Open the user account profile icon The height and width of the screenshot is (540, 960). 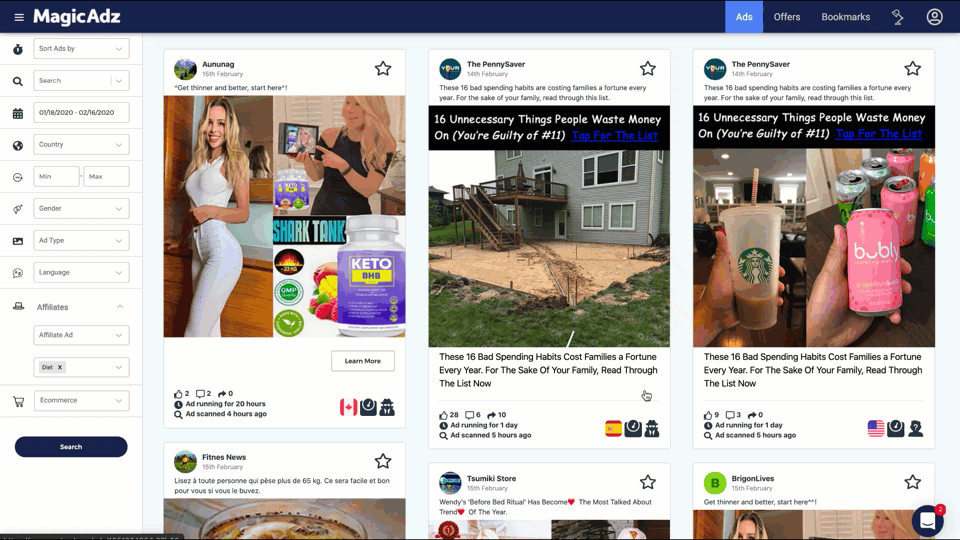pyautogui.click(x=934, y=17)
